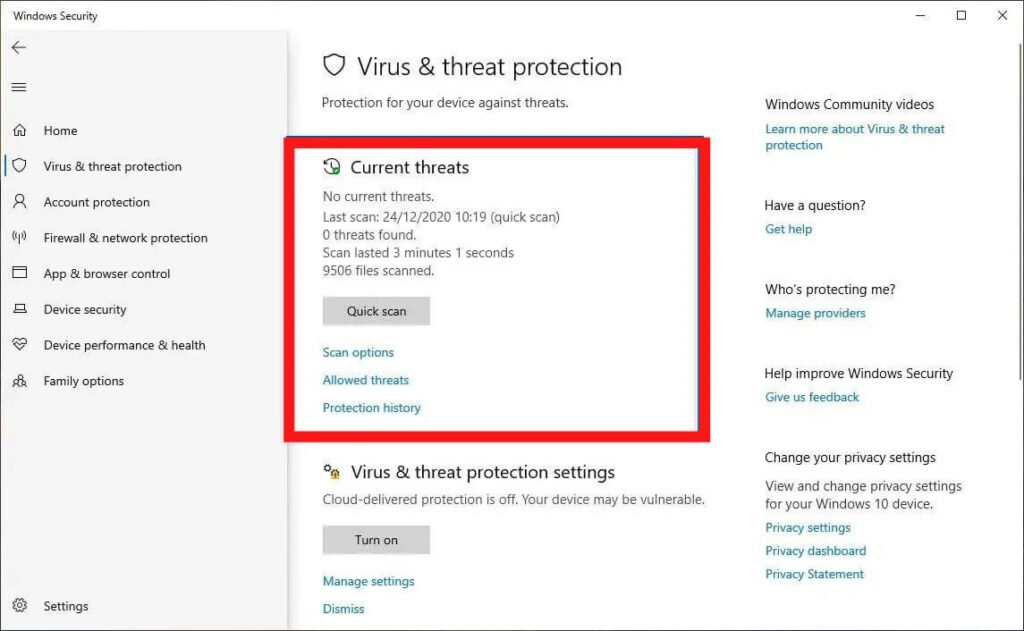The image size is (1024, 631).
Task: Open Manage settings link
Action: [x=368, y=581]
